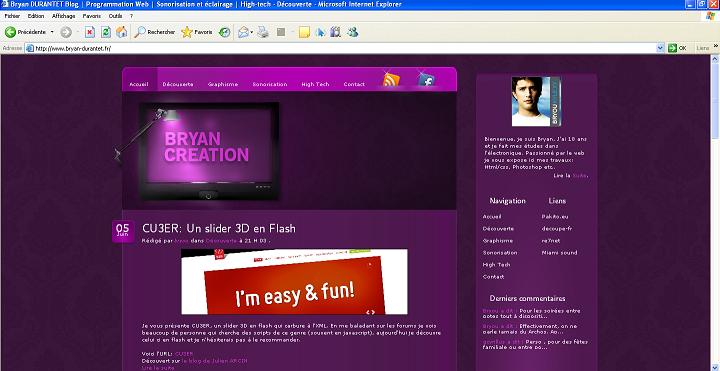
Task: Open comment starting Effectivement, on ne parle
Action: [x=530, y=329]
